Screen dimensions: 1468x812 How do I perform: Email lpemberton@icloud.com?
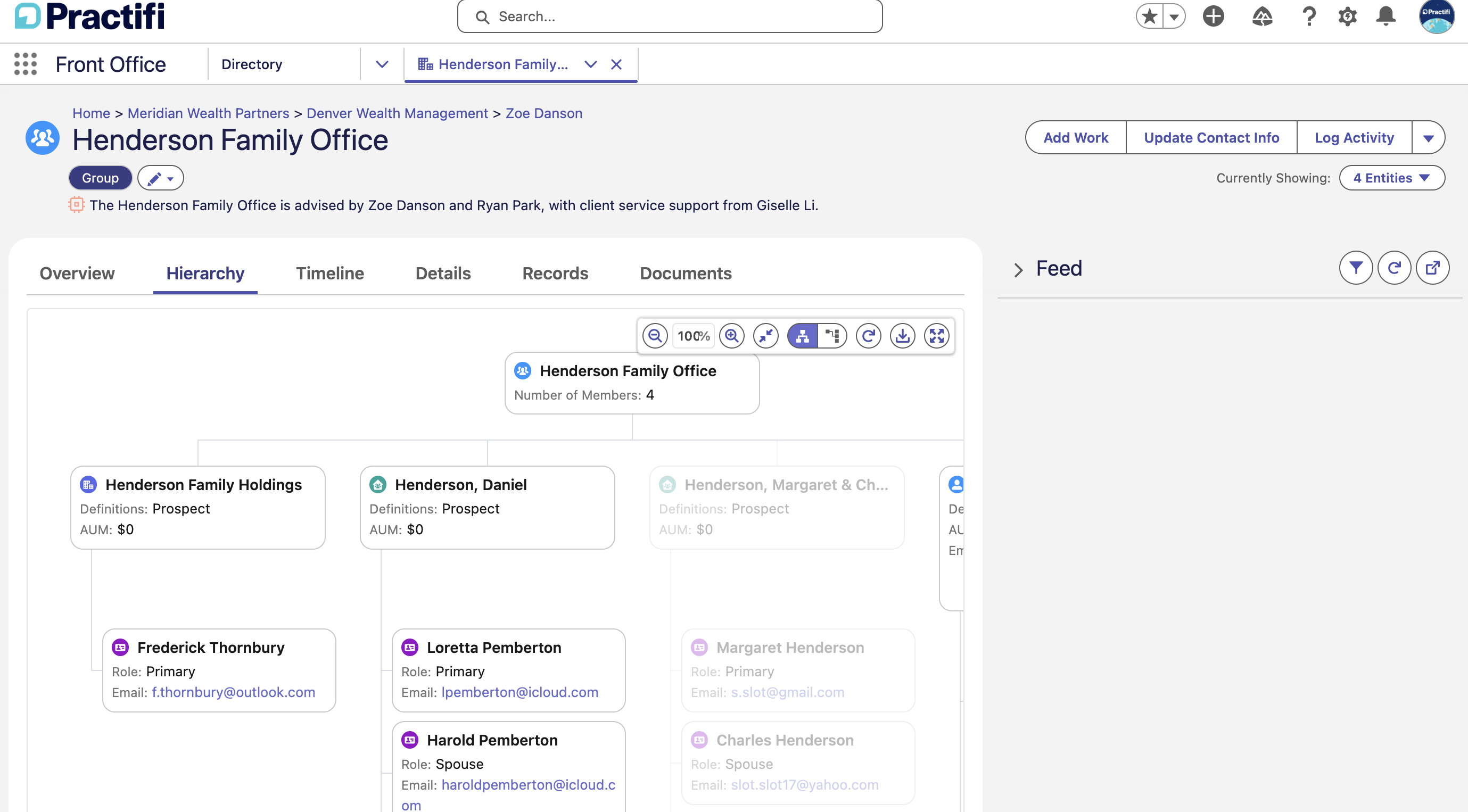coord(519,692)
